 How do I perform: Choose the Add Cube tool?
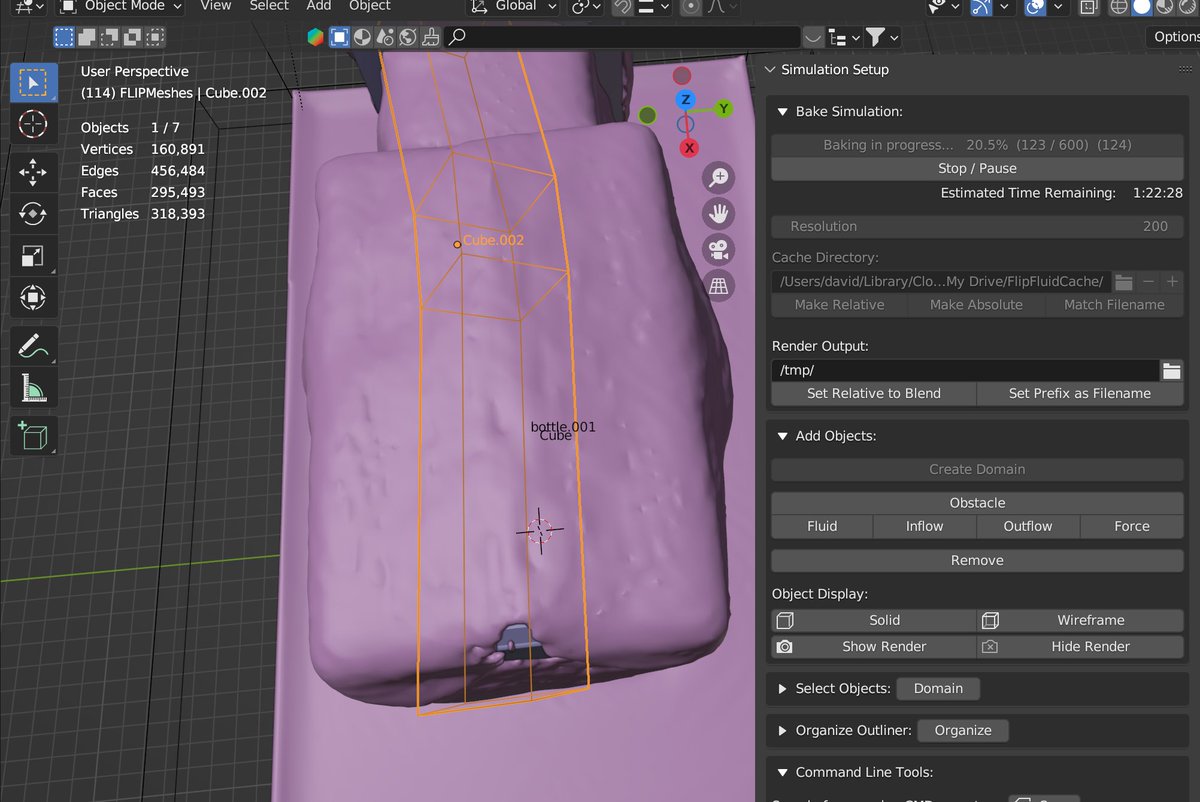point(33,436)
